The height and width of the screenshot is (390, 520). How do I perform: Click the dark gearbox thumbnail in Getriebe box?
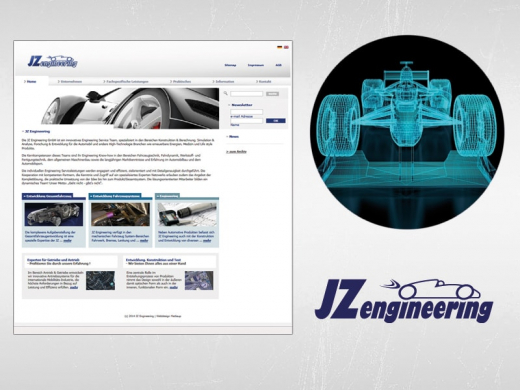pos(100,280)
